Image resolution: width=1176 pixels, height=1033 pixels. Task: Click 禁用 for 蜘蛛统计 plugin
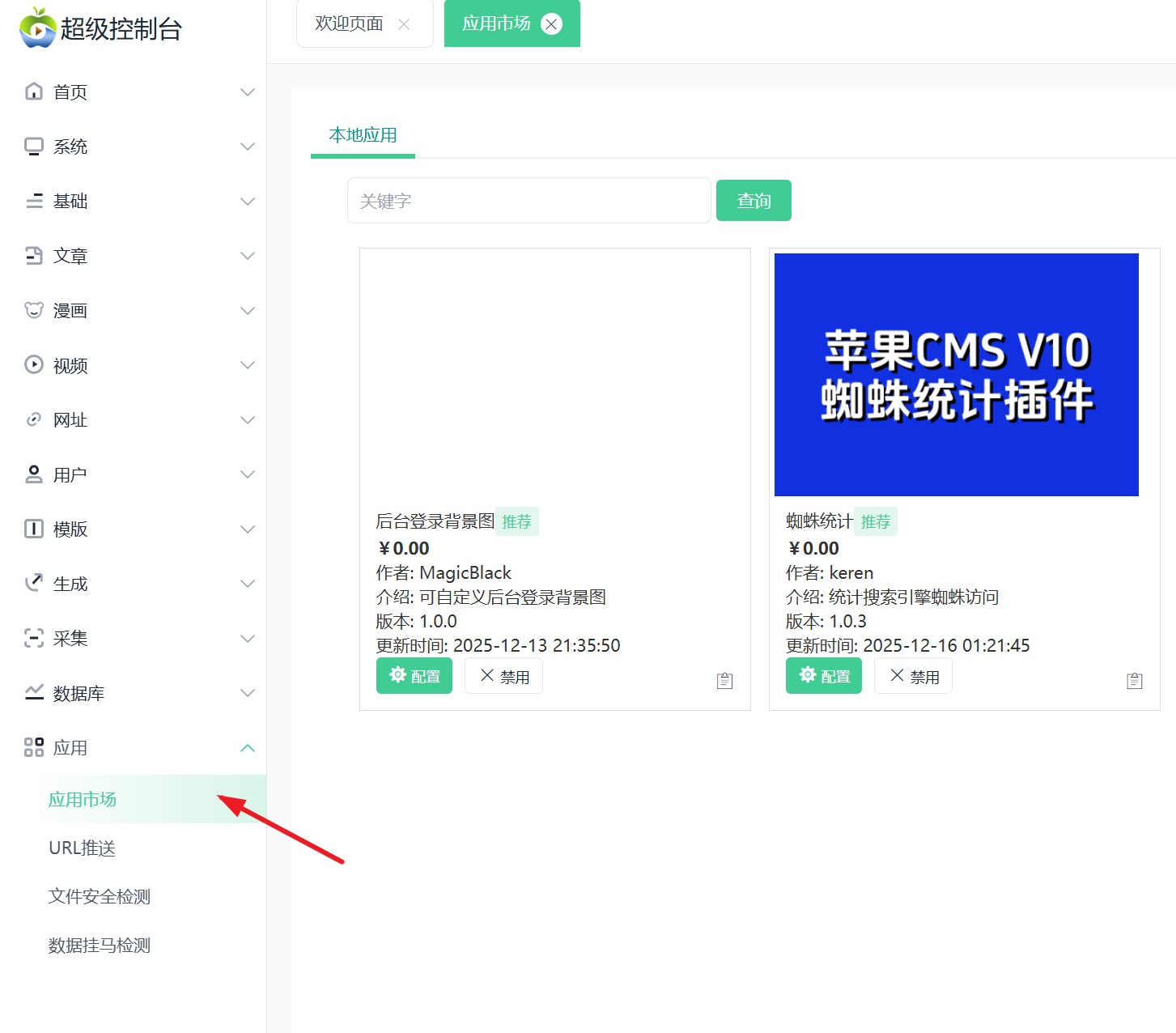point(913,676)
